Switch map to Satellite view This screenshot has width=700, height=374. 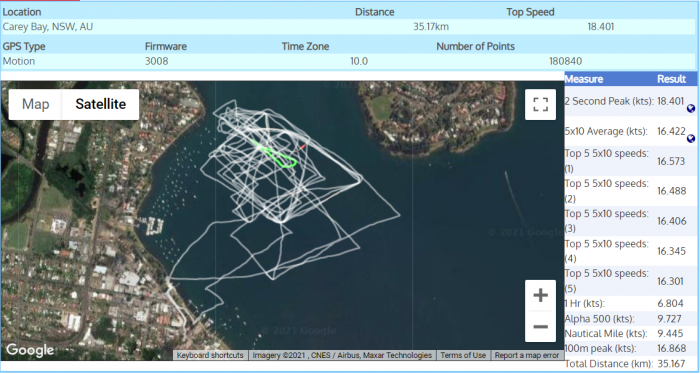coord(100,104)
